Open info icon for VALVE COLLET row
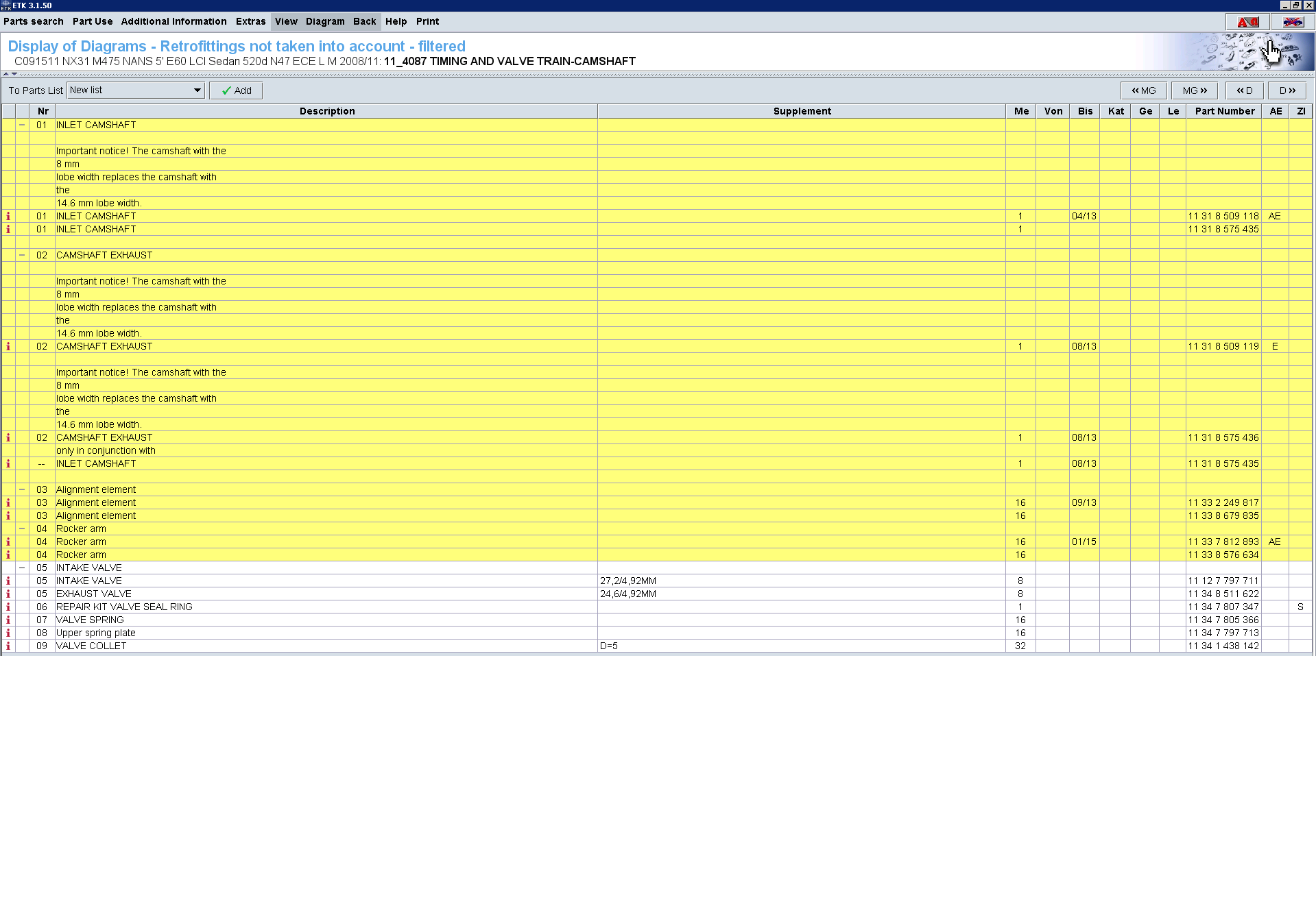 click(8, 646)
